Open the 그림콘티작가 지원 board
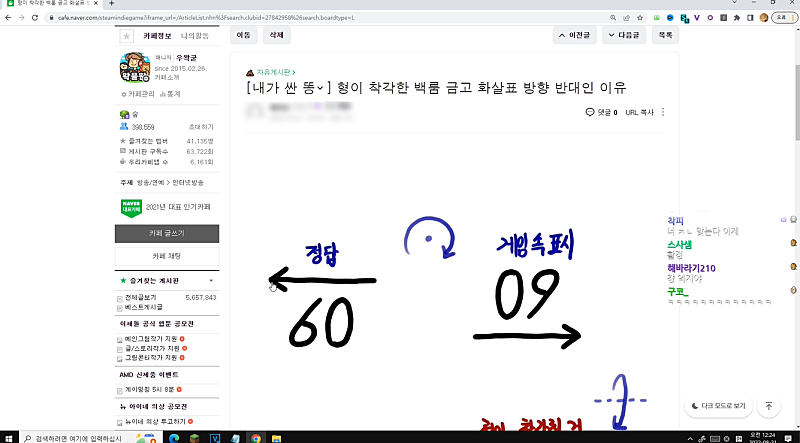Image resolution: width=800 pixels, height=443 pixels. 151,358
